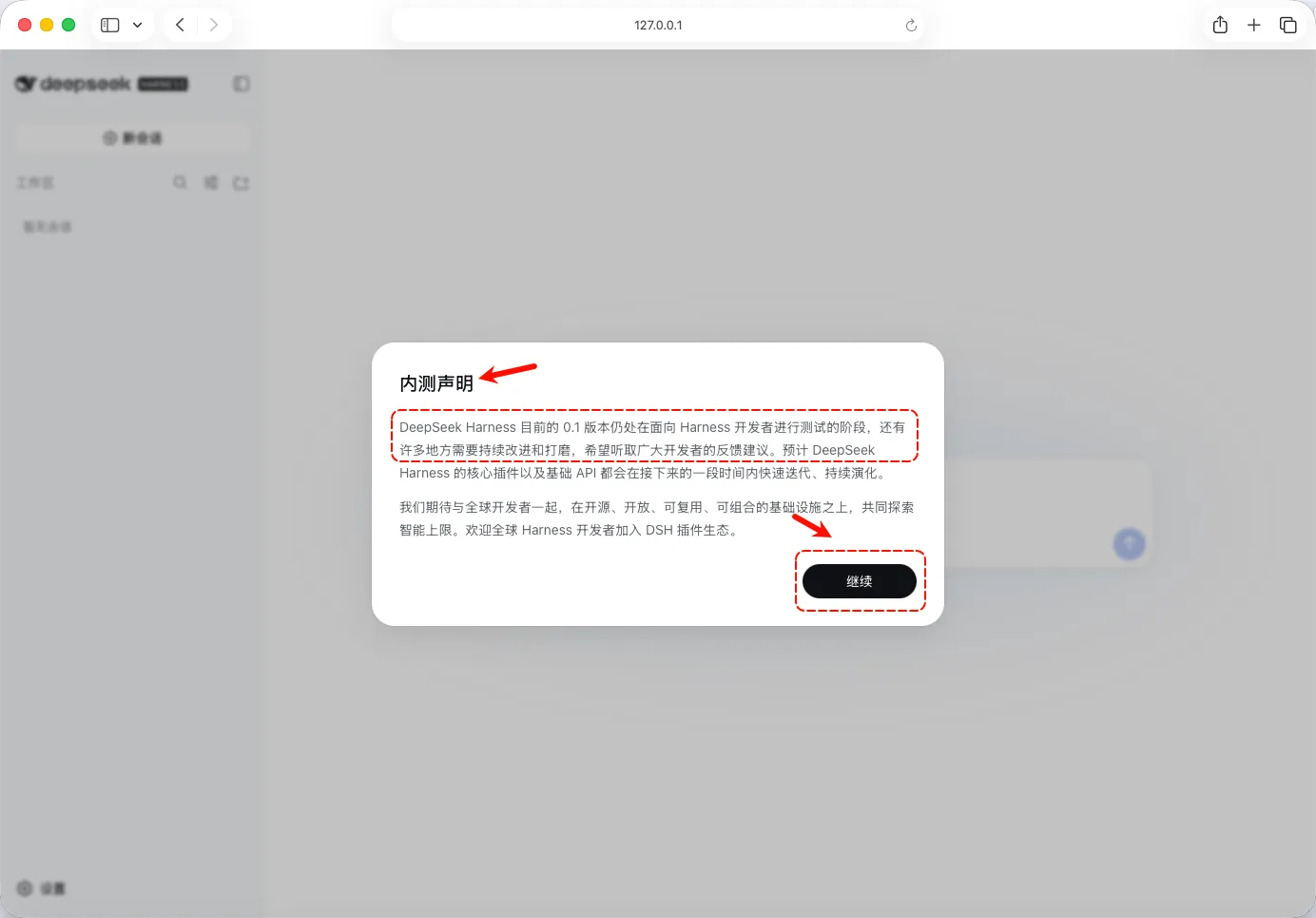Open settings at the sidebar bottom
Viewport: 1316px width, 918px height.
pos(41,888)
